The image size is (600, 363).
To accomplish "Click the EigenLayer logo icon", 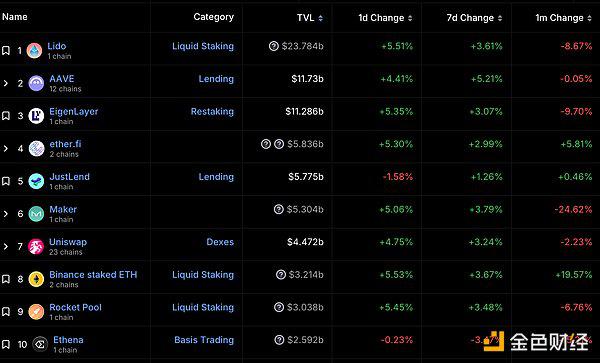I will [36, 116].
